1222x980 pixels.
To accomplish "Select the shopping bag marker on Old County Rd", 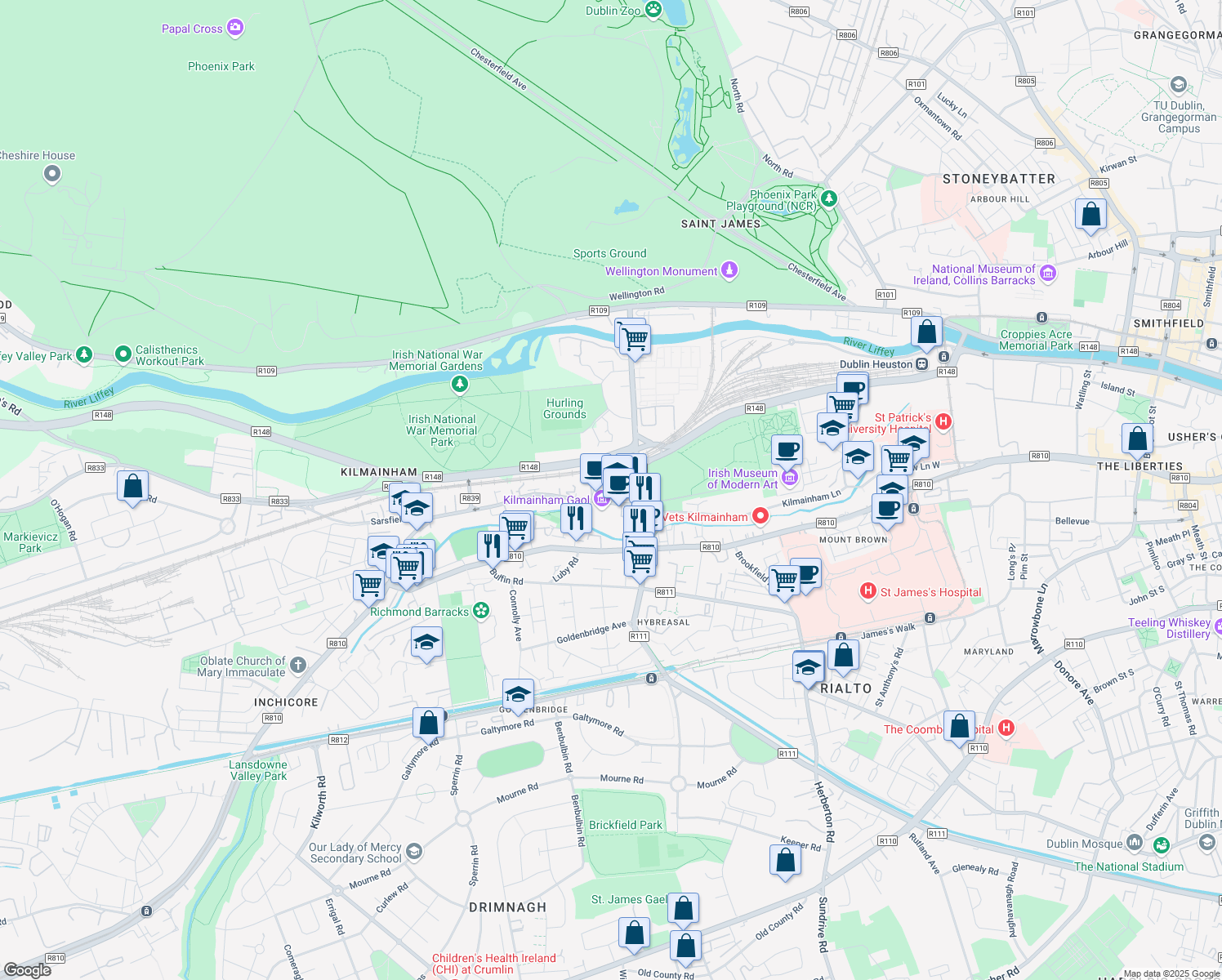I will 685,947.
